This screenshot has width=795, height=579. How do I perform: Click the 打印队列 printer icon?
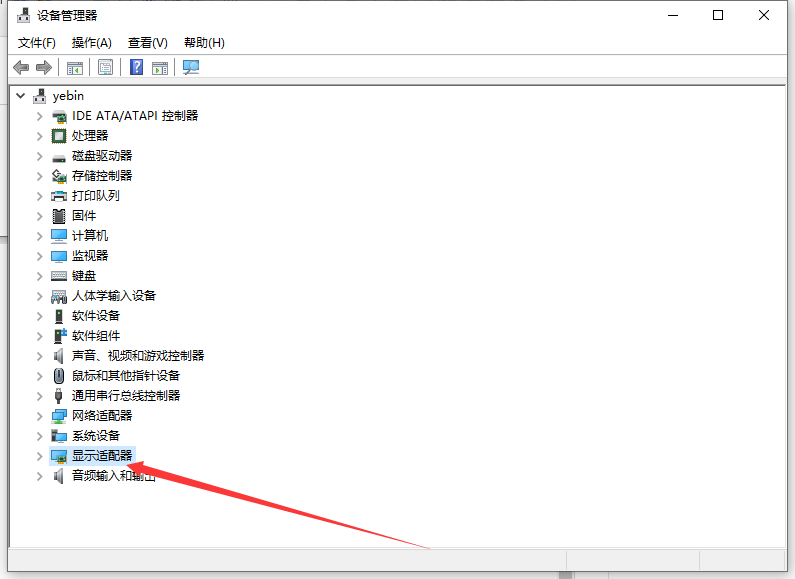pos(59,196)
